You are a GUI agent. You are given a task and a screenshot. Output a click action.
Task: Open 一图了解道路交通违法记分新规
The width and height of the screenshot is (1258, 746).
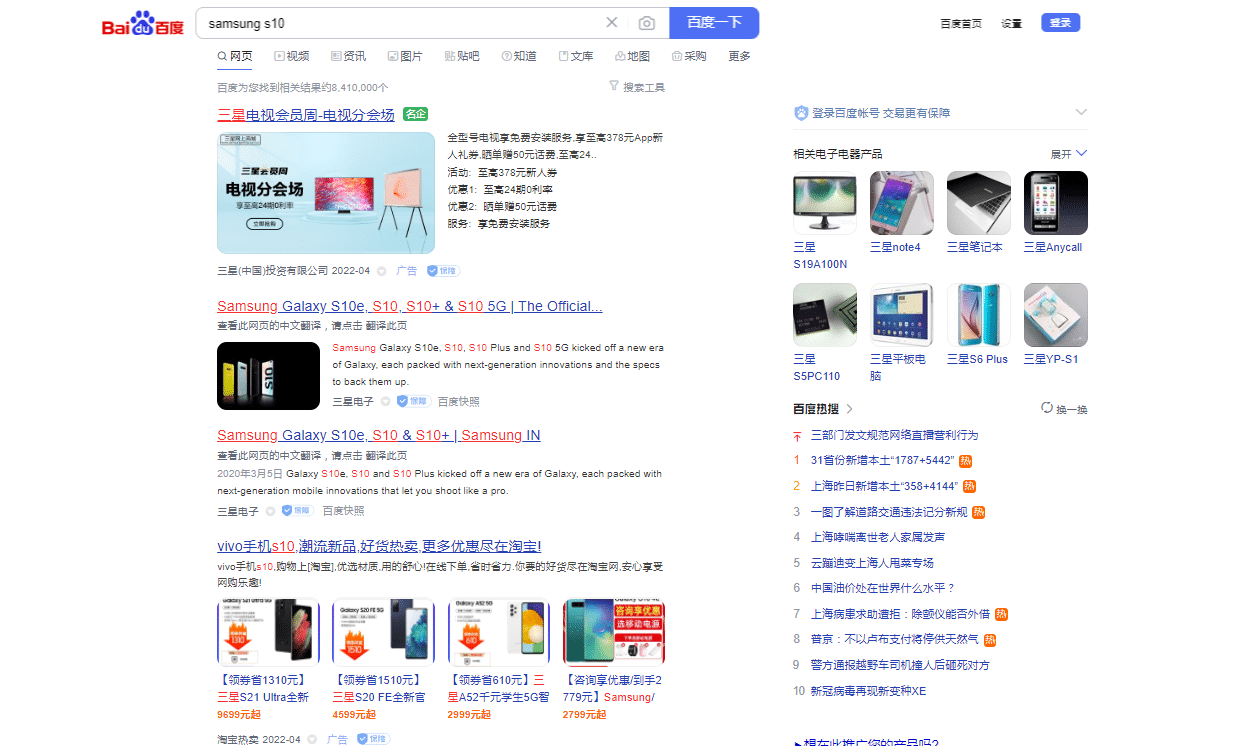tap(888, 512)
